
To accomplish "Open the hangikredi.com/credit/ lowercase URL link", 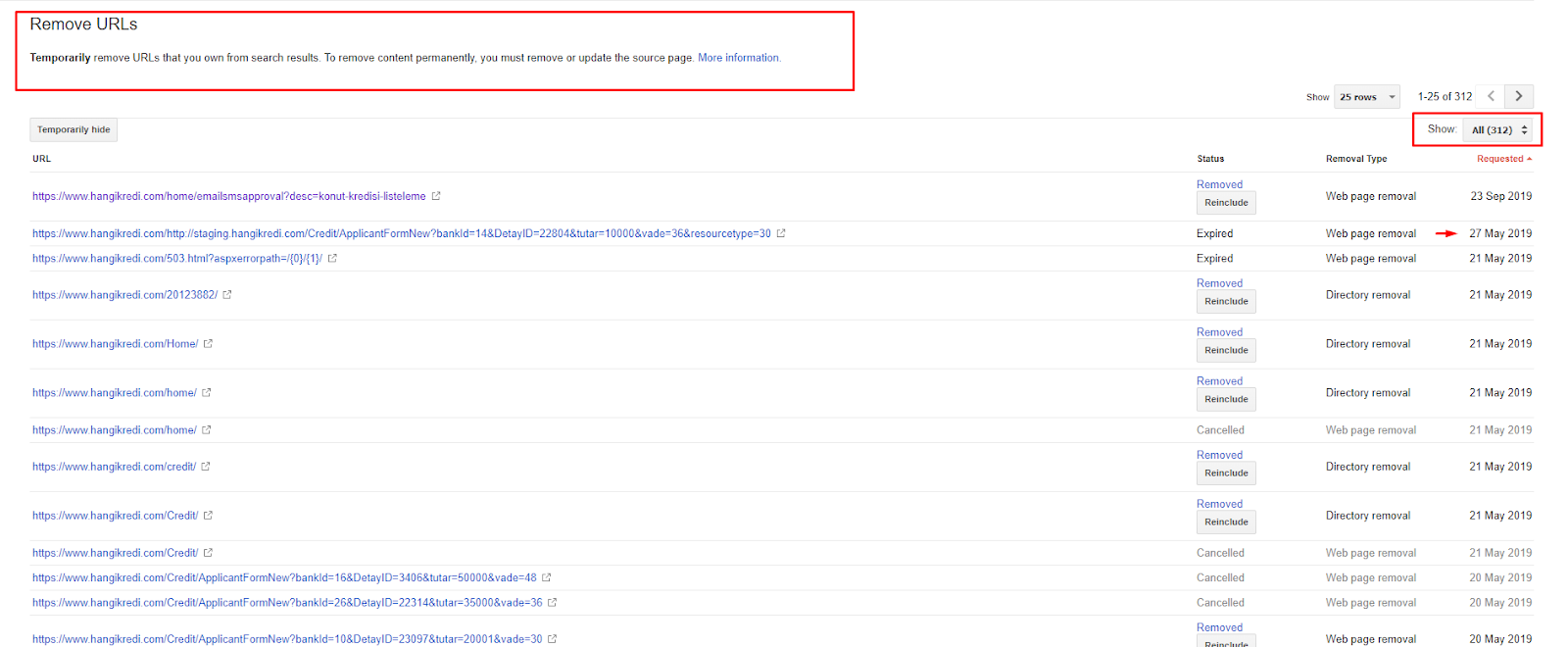I will tap(114, 467).
